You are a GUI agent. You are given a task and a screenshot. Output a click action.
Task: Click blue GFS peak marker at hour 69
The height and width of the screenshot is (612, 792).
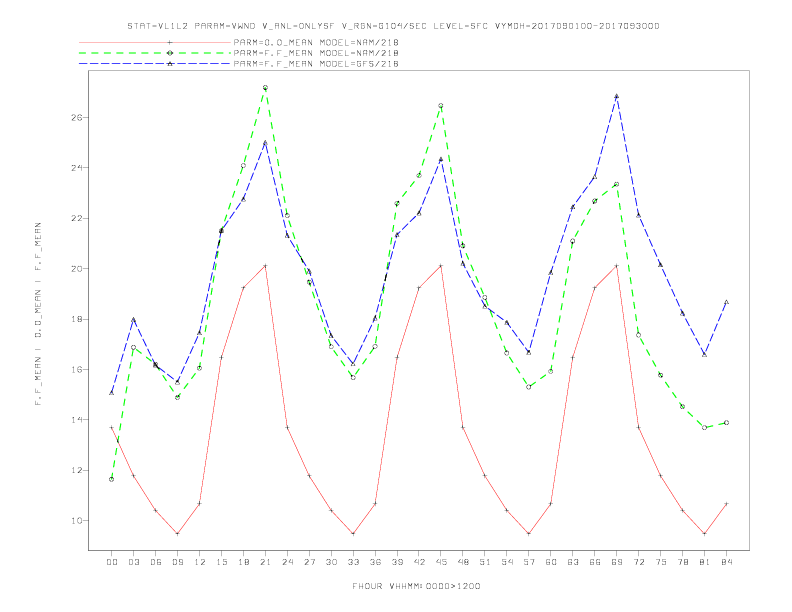click(x=617, y=96)
